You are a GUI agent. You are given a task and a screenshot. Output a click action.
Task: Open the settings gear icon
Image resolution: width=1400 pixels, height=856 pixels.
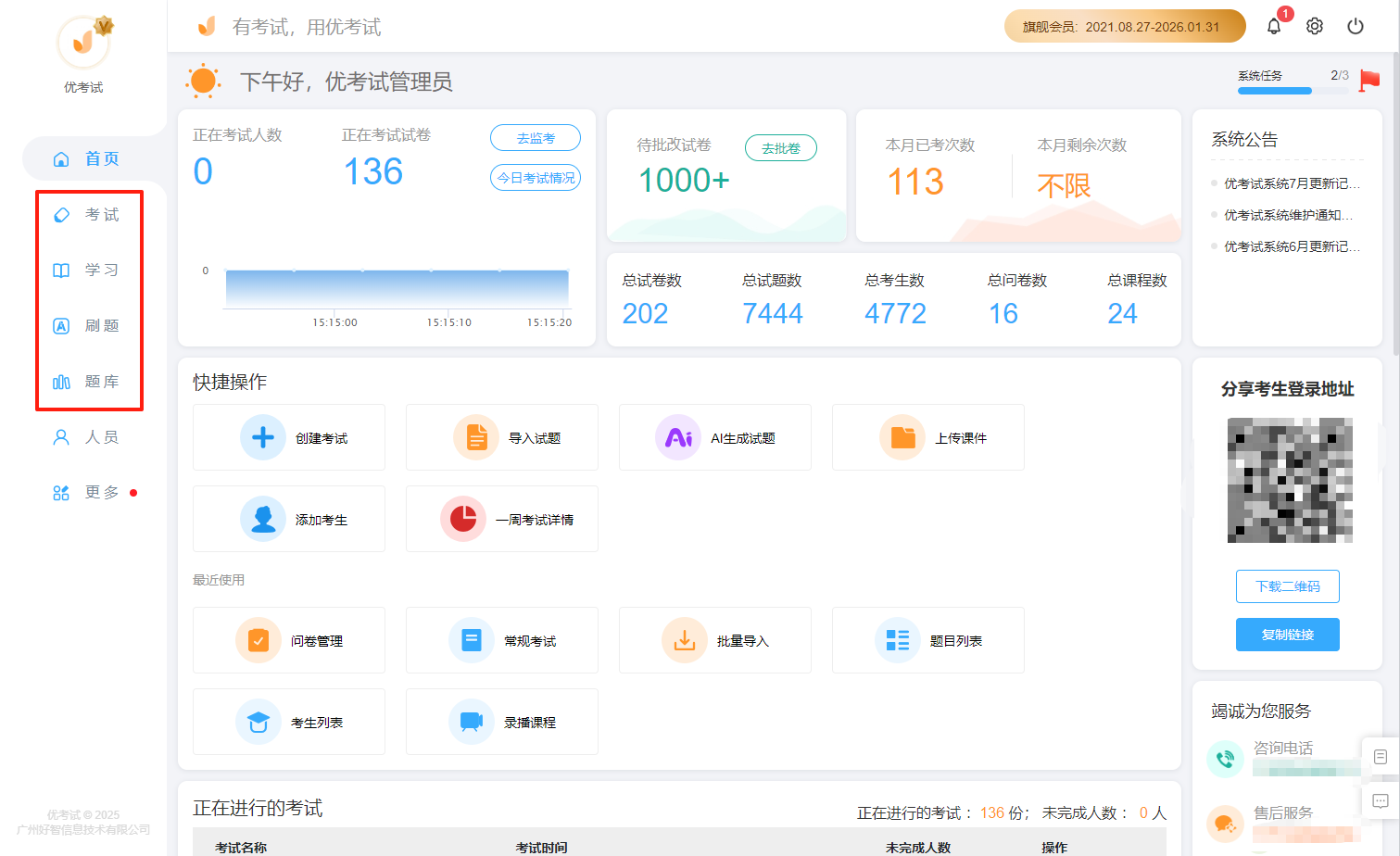pyautogui.click(x=1315, y=26)
